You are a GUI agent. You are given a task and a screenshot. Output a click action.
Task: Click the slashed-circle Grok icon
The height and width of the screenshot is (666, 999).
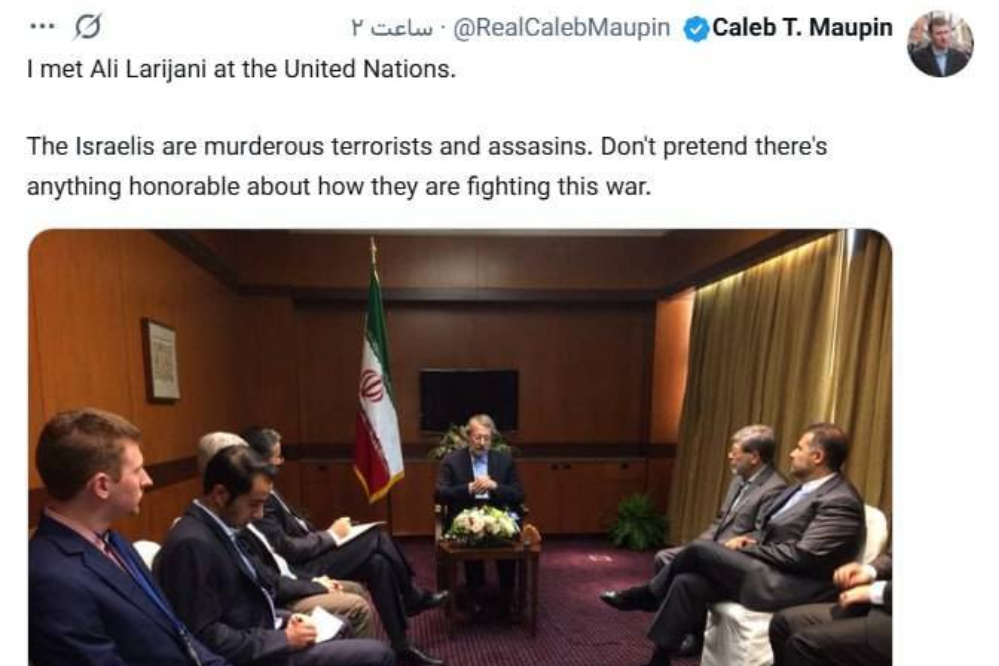87,28
